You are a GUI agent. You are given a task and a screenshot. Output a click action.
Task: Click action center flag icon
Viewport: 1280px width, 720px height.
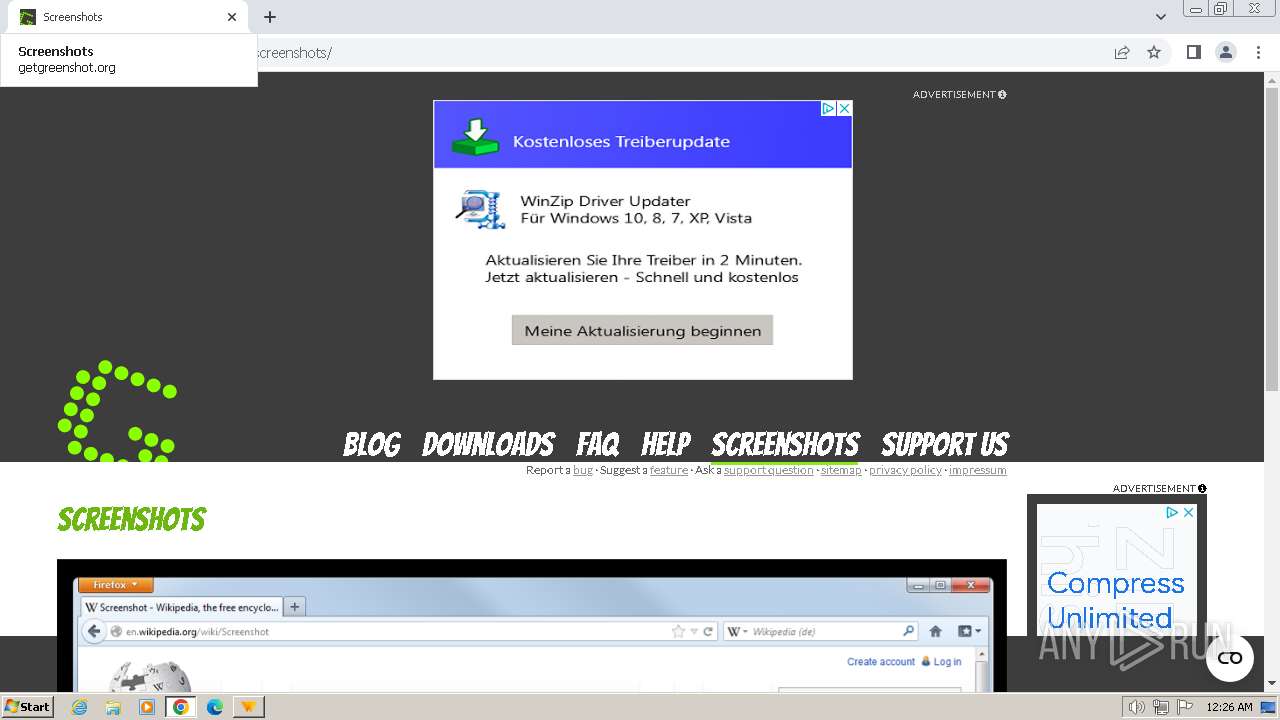click(1184, 707)
